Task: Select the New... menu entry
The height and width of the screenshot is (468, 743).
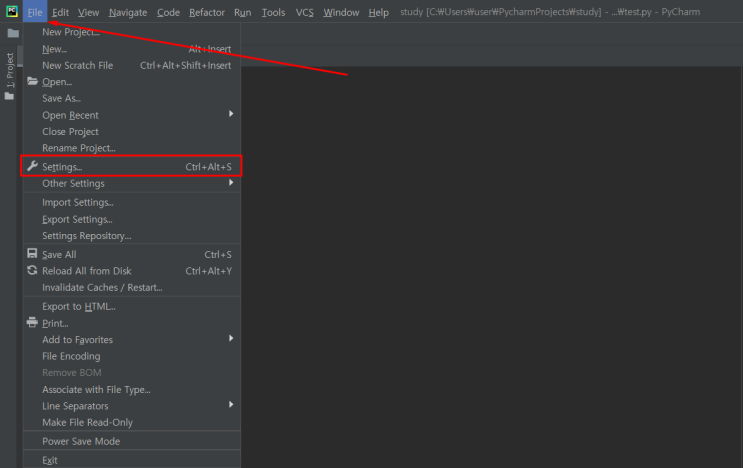Action: (x=132, y=49)
